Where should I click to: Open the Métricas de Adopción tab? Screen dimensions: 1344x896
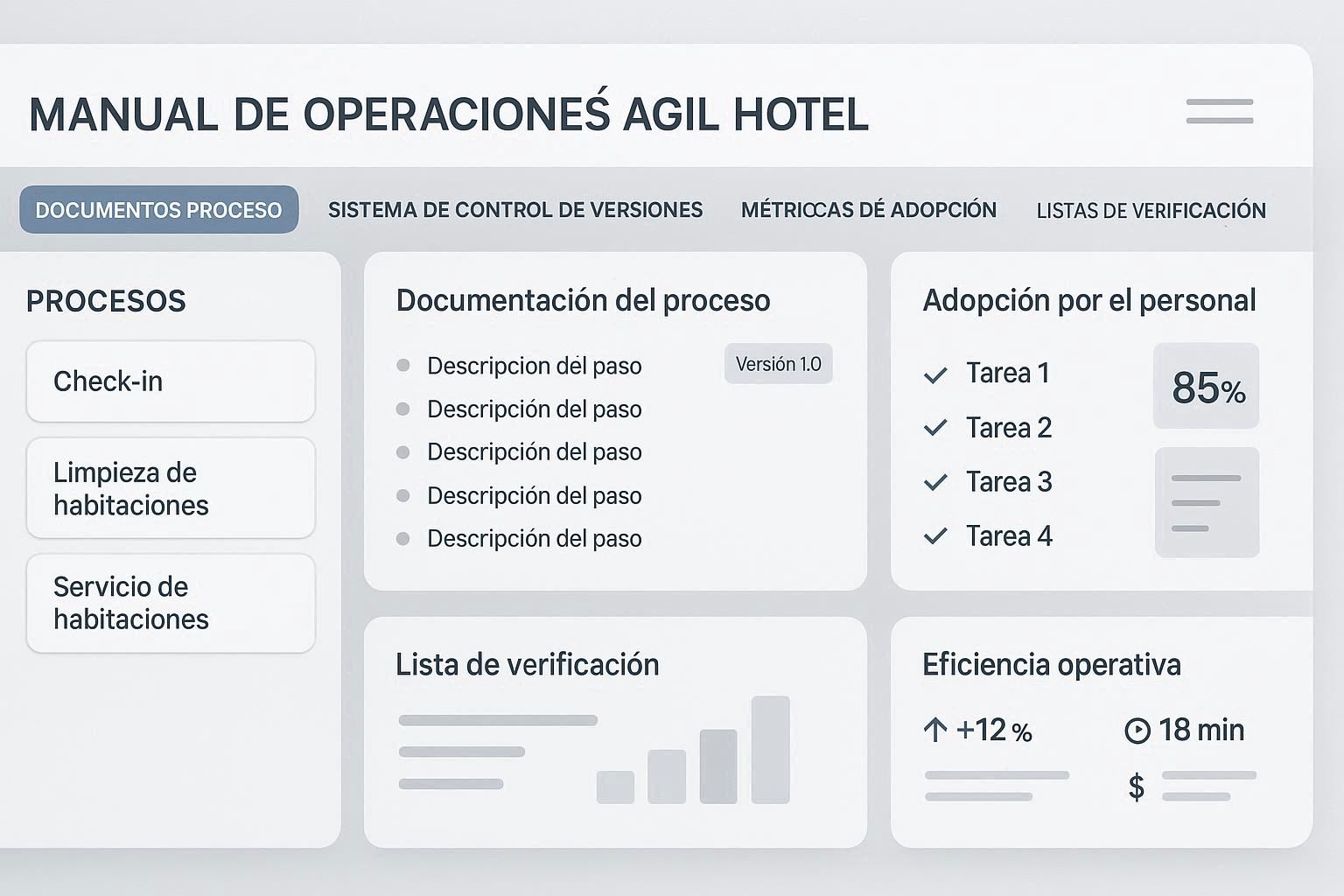point(870,209)
